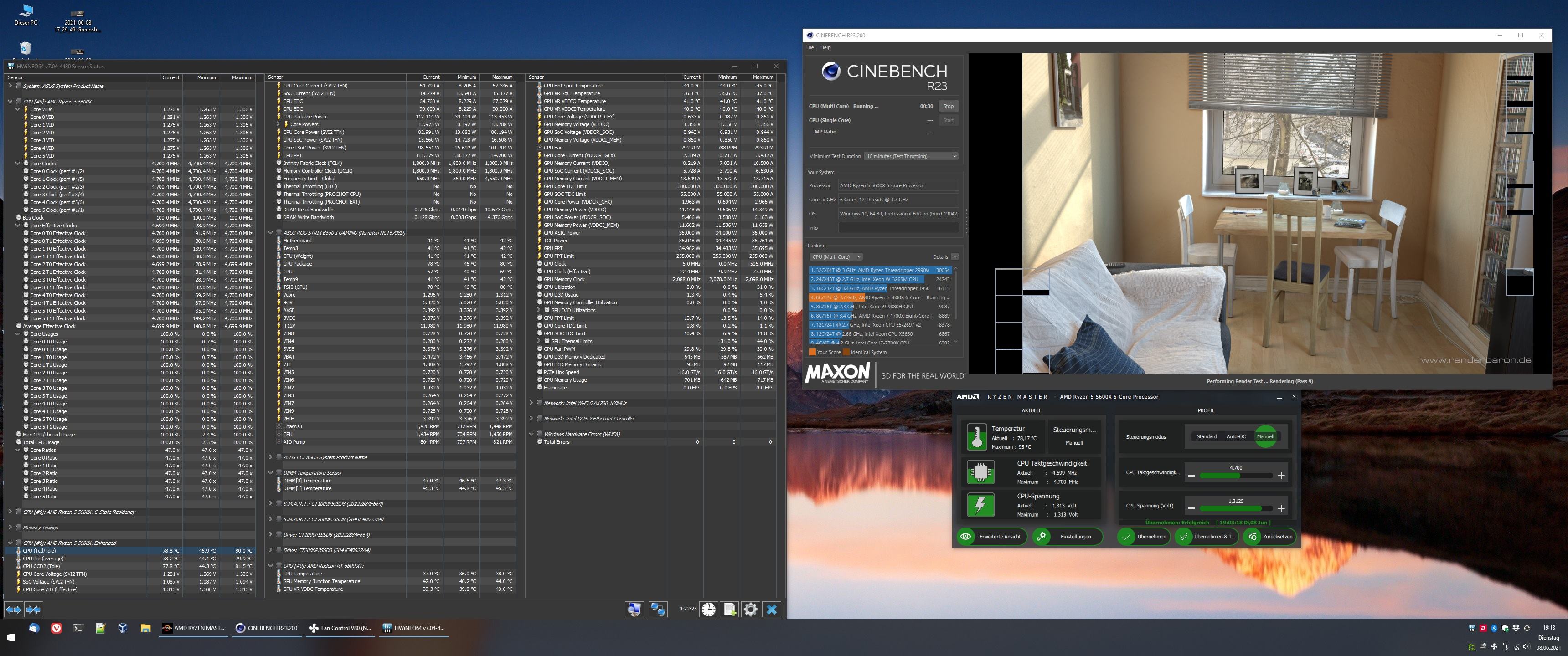Image resolution: width=1568 pixels, height=656 pixels.
Task: Switch to AMD RYZEN MASTER taskbar item
Action: (x=194, y=628)
